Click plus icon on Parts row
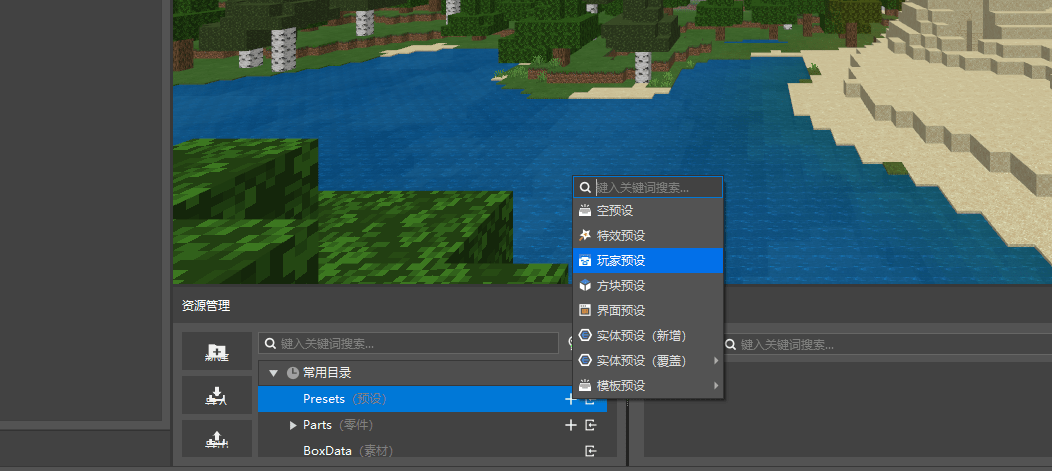The height and width of the screenshot is (471, 1052). (x=571, y=425)
